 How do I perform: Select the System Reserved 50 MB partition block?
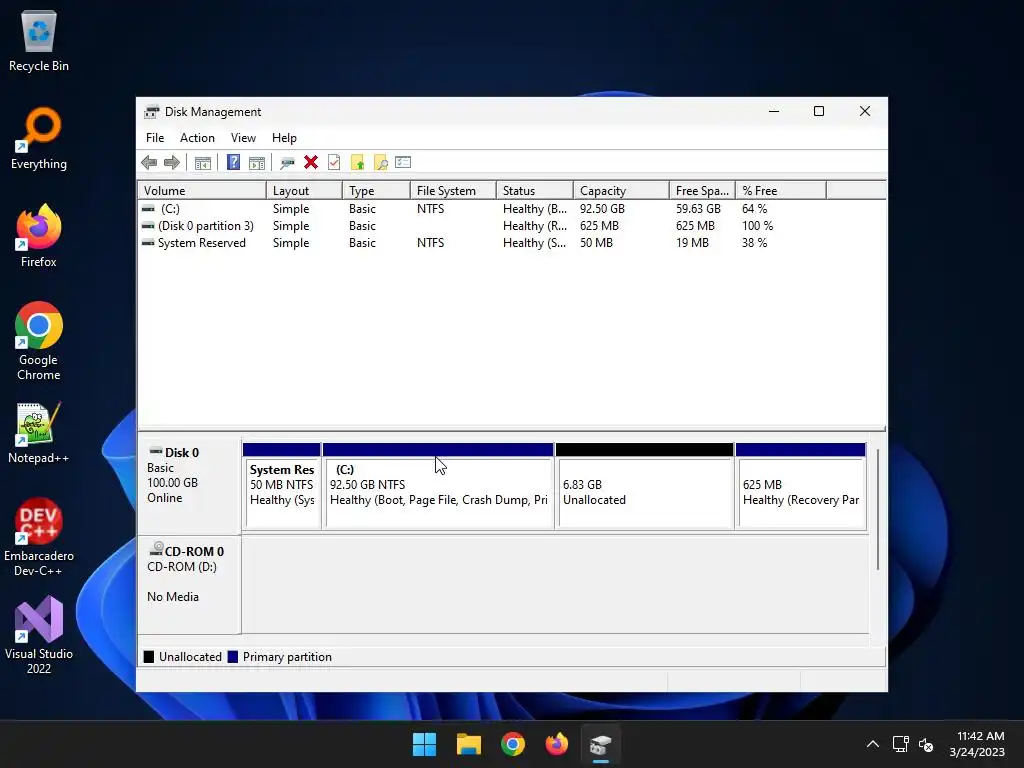[x=281, y=486]
